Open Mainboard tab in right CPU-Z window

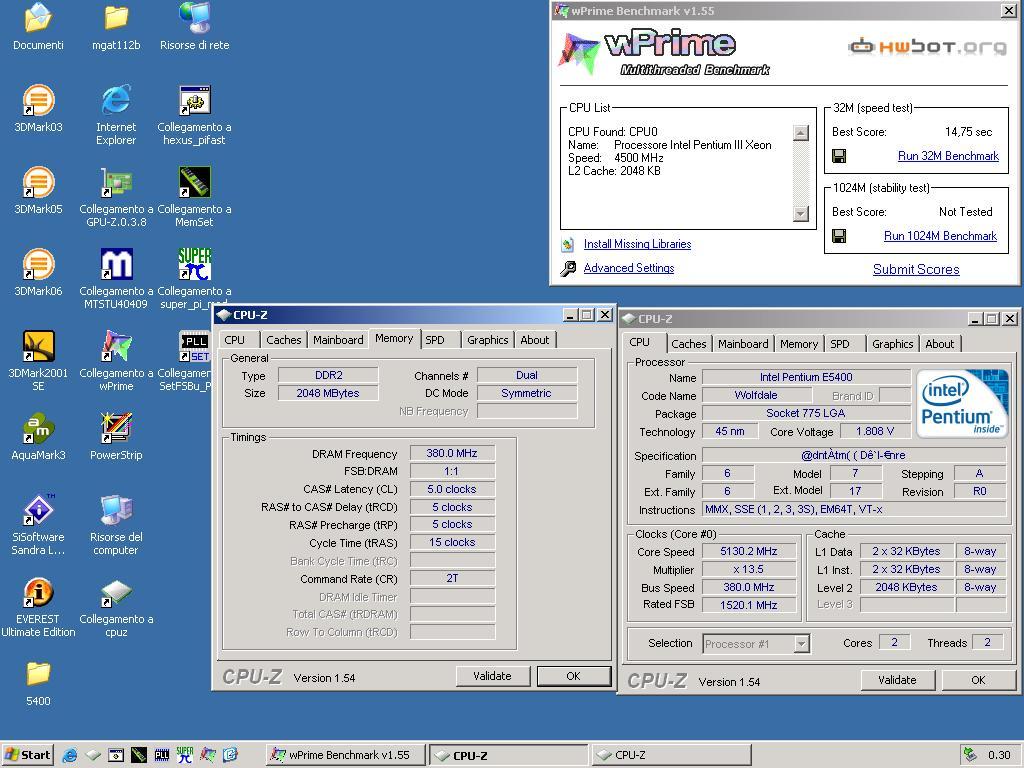[x=743, y=344]
